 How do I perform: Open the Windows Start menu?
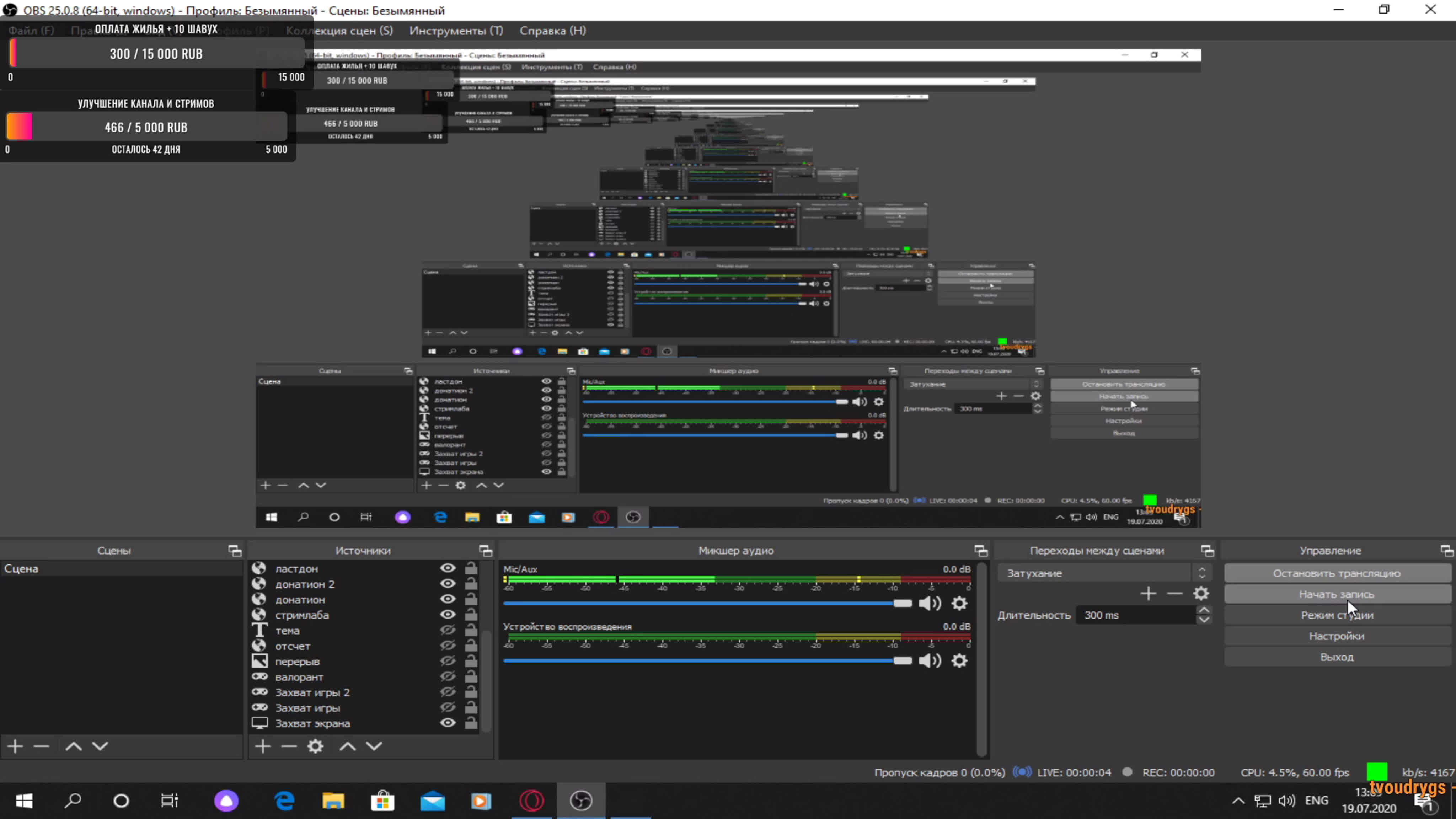tap(24, 801)
